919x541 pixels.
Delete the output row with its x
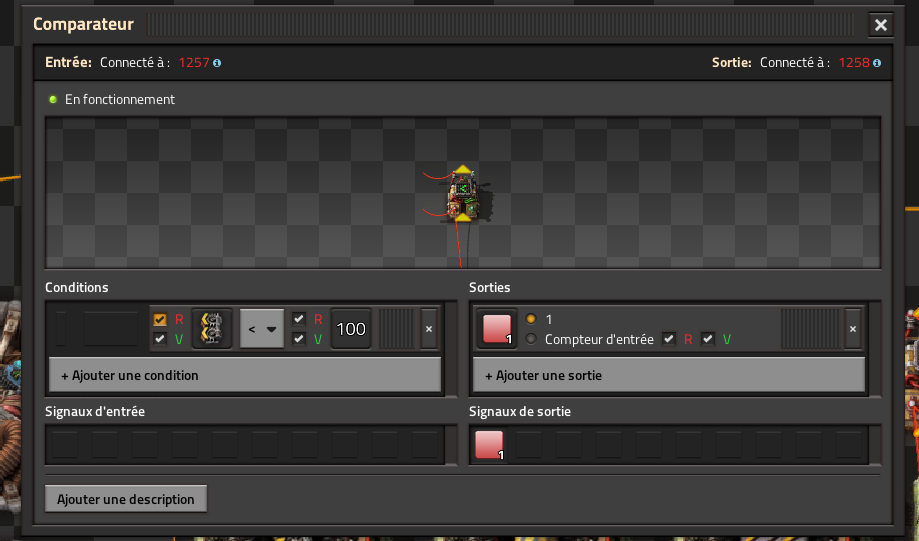[x=853, y=328]
